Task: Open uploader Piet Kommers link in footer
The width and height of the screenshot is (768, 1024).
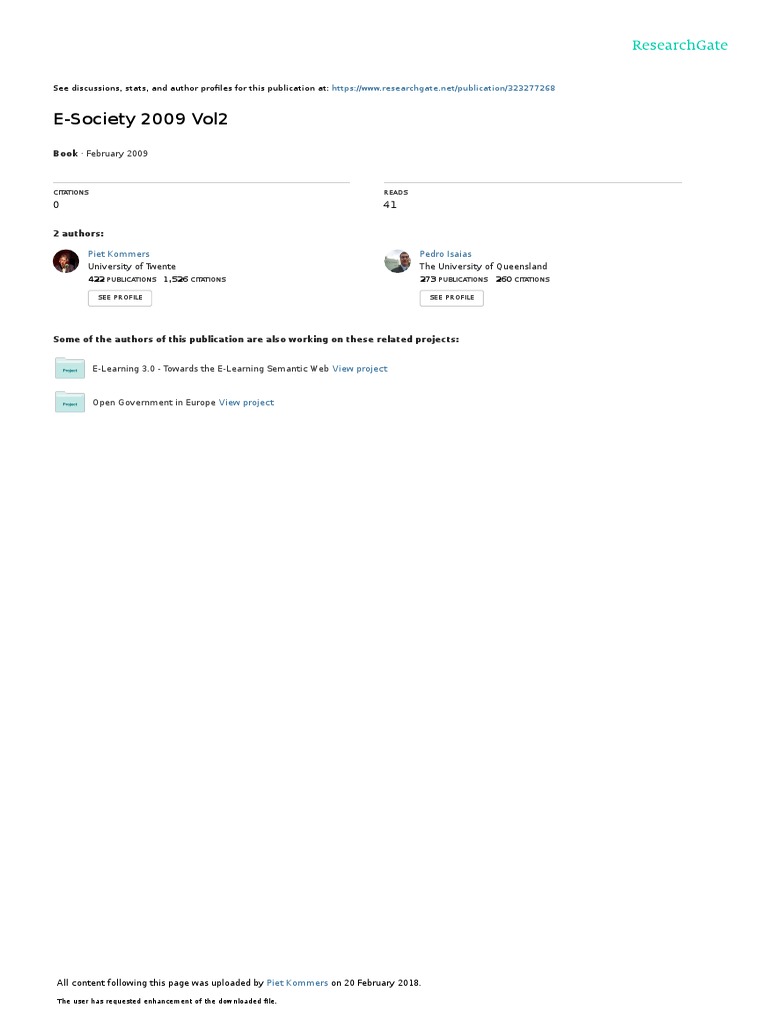Action: [x=297, y=983]
